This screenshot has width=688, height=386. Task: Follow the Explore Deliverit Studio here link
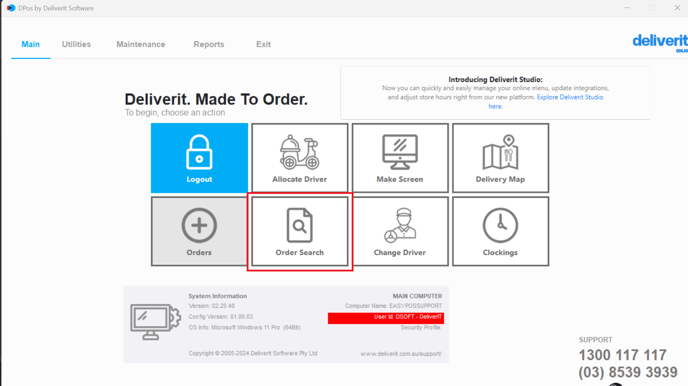(x=570, y=97)
